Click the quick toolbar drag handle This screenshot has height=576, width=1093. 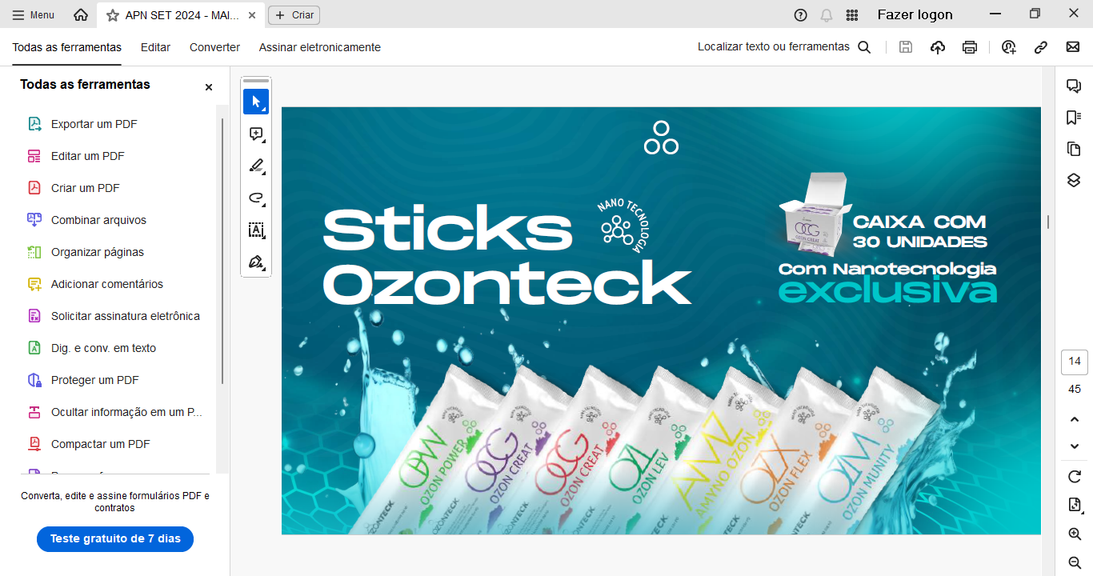point(256,81)
